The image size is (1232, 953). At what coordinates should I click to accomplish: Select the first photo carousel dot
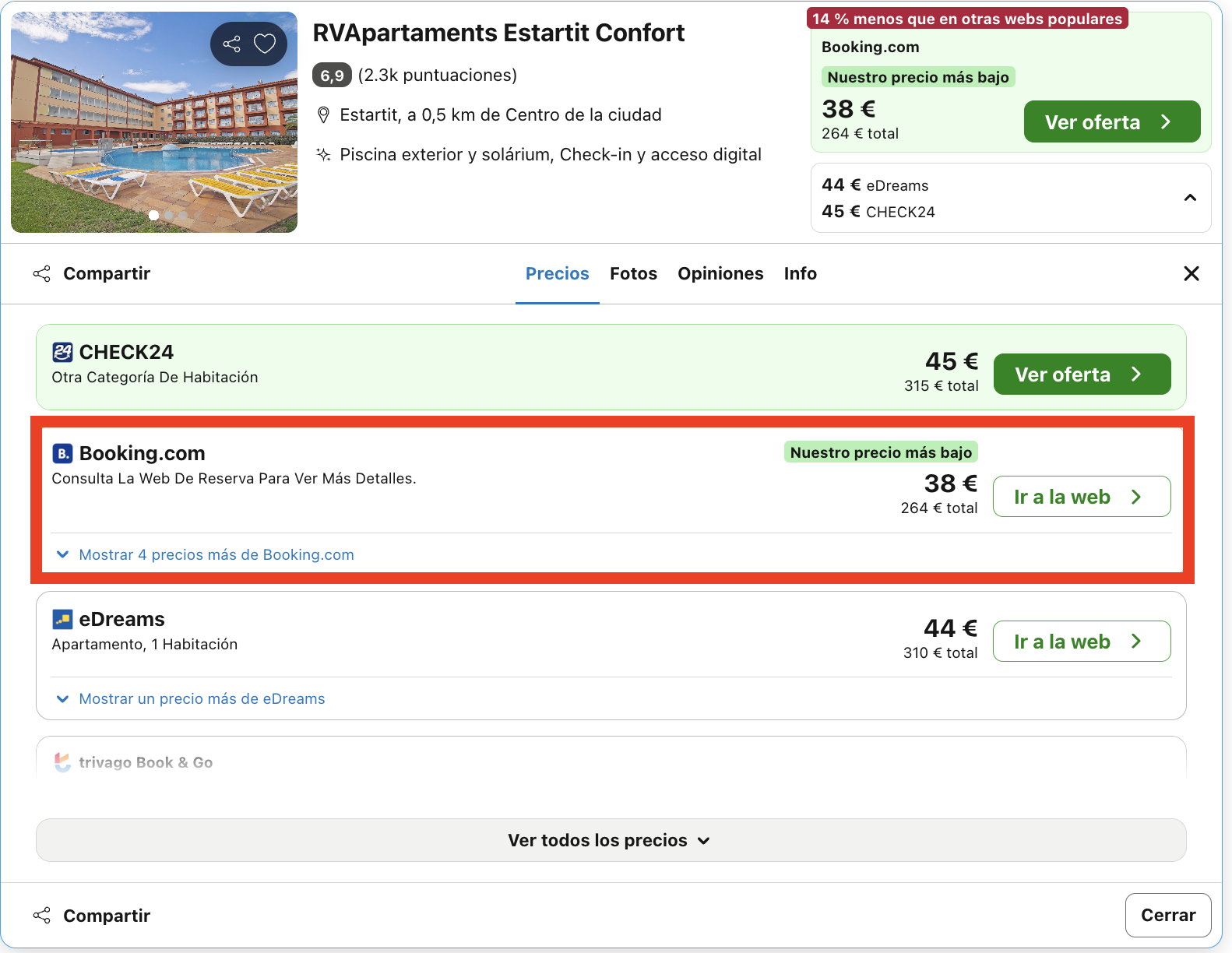coord(153,216)
